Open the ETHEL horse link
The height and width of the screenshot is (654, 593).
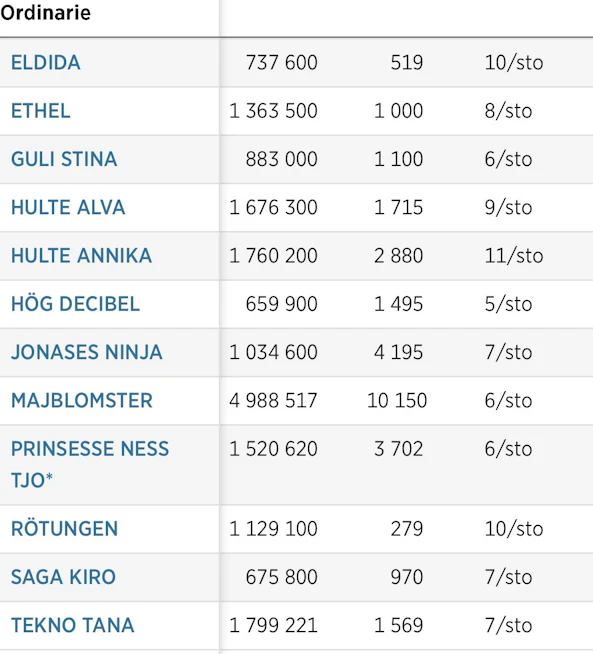tap(40, 111)
